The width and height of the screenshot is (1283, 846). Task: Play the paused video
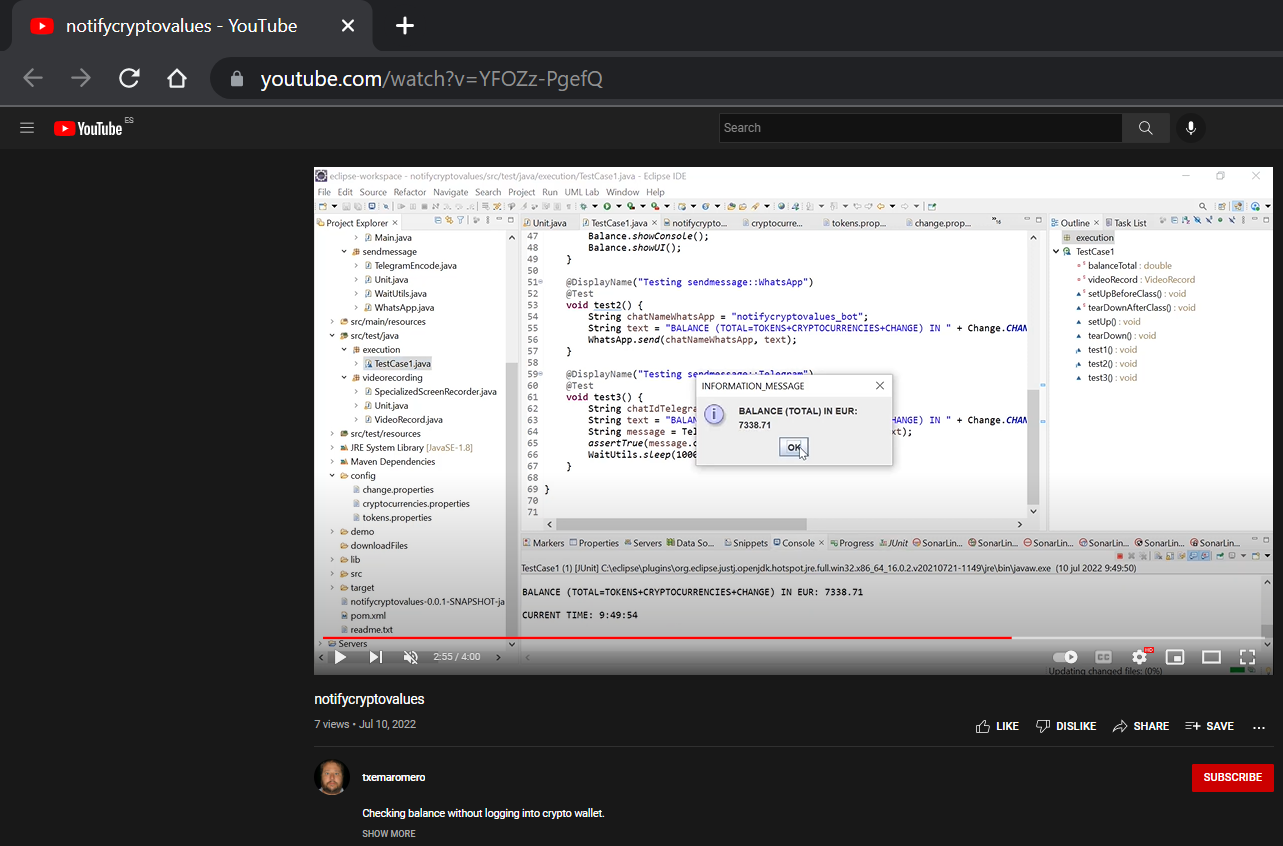pyautogui.click(x=340, y=657)
